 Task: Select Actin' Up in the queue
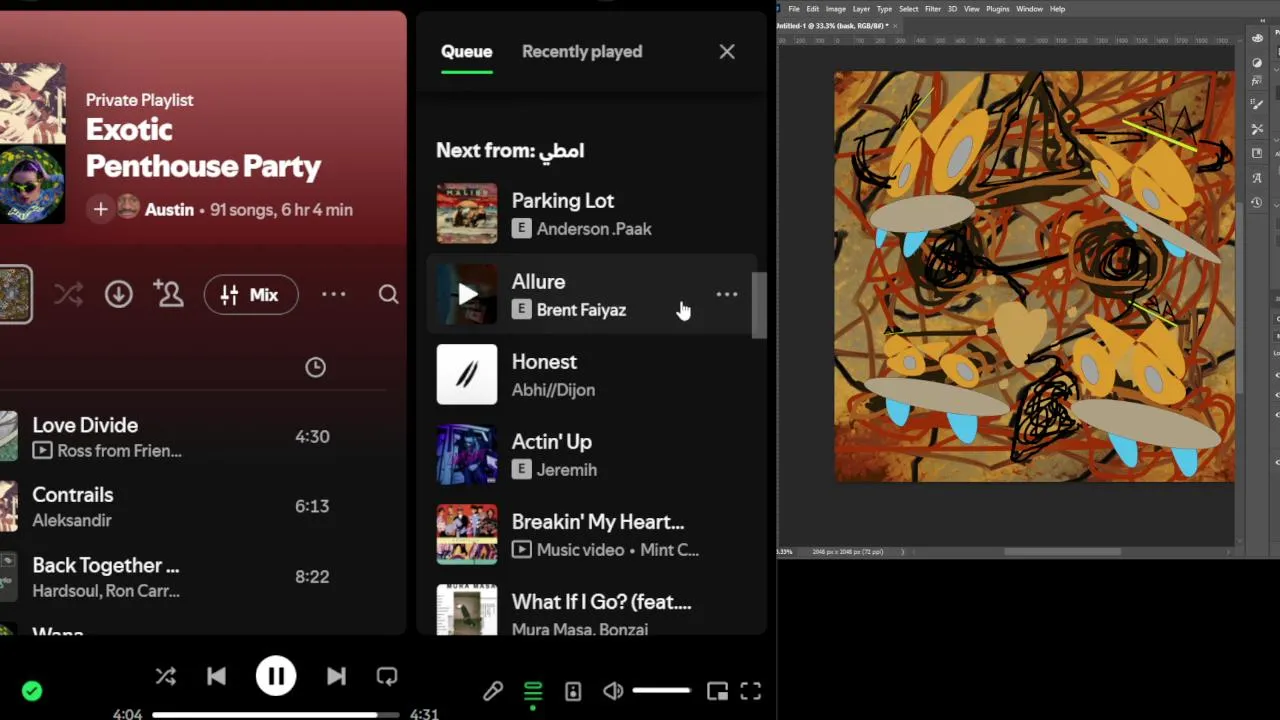591,454
